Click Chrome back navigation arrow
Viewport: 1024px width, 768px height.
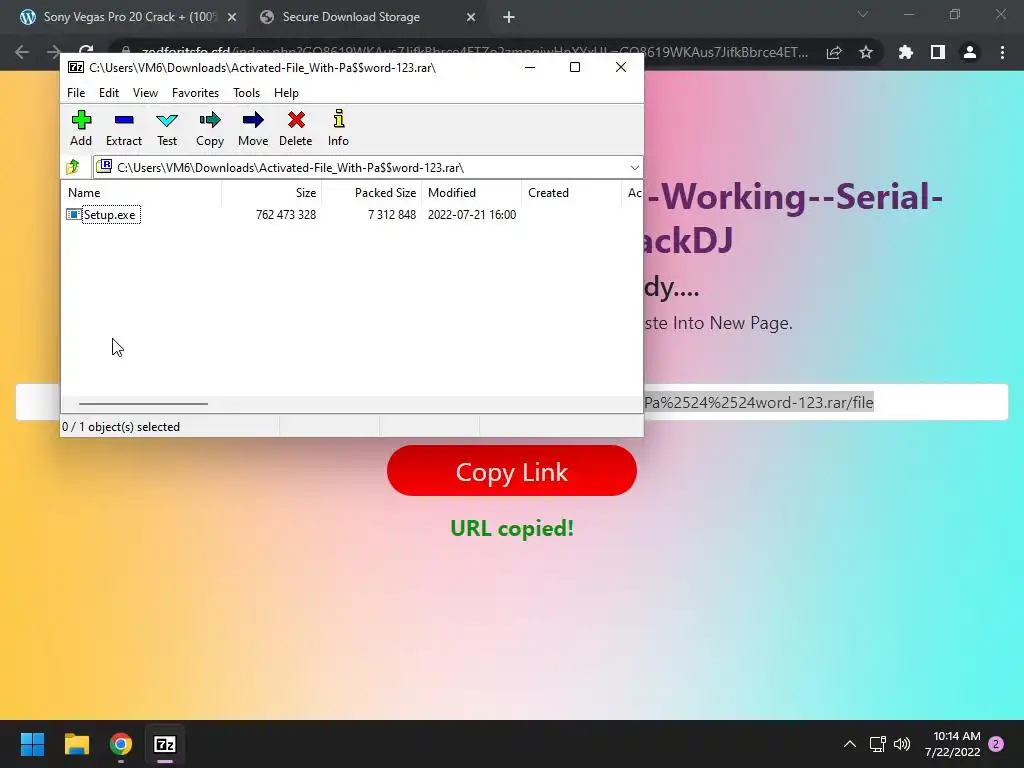(22, 52)
